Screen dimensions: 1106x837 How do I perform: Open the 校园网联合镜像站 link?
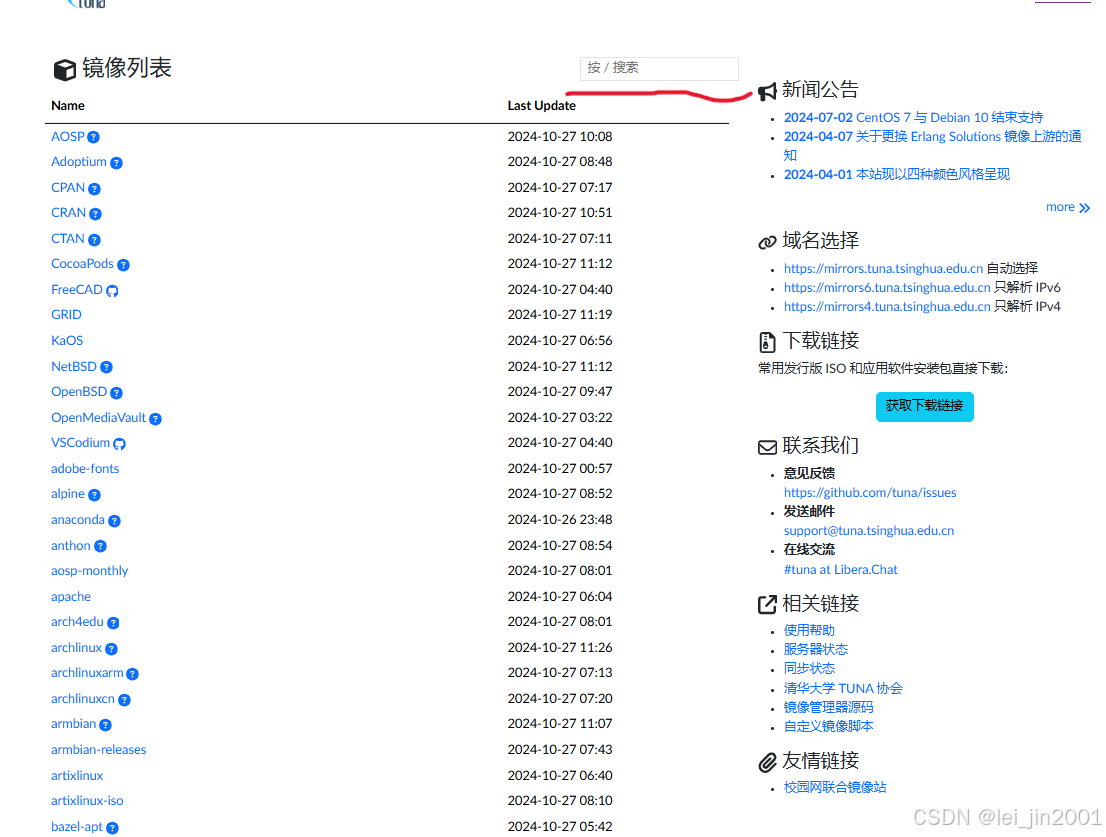coord(834,788)
